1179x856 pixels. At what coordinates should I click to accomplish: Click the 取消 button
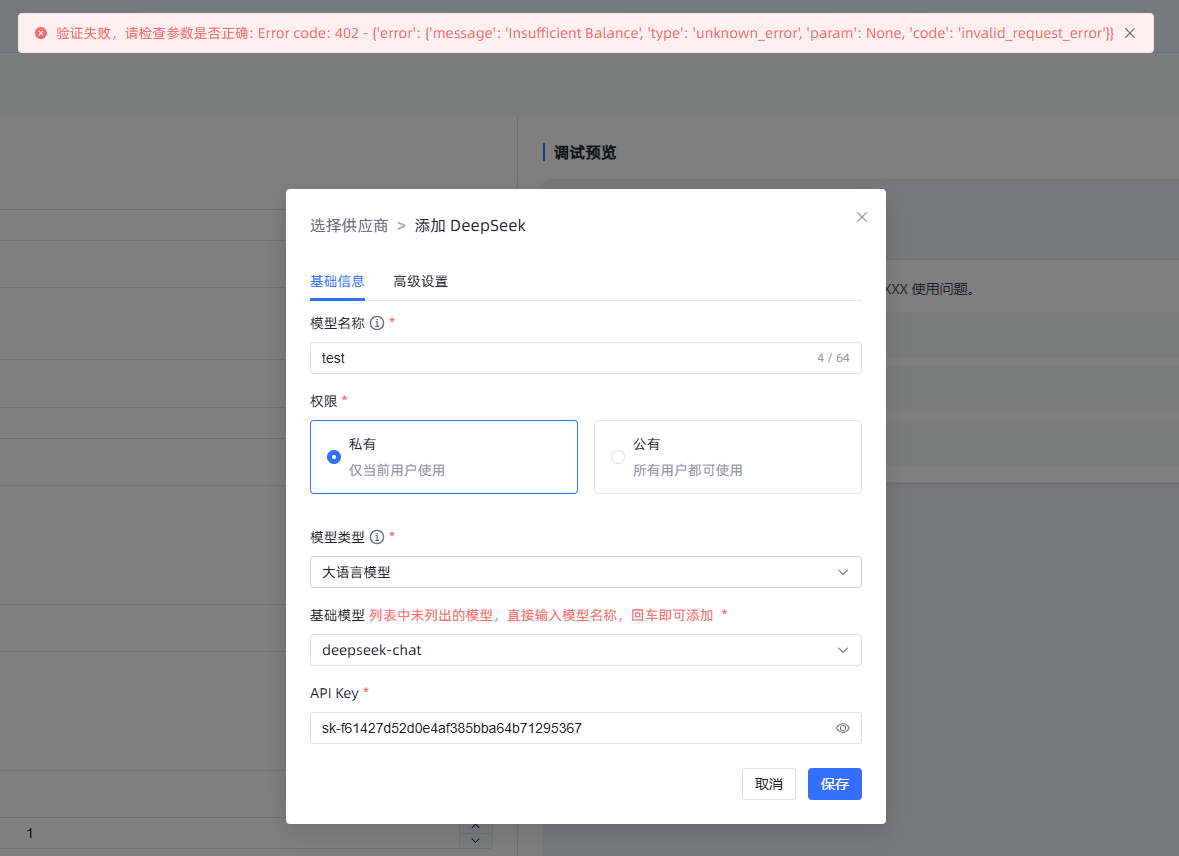[x=768, y=784]
